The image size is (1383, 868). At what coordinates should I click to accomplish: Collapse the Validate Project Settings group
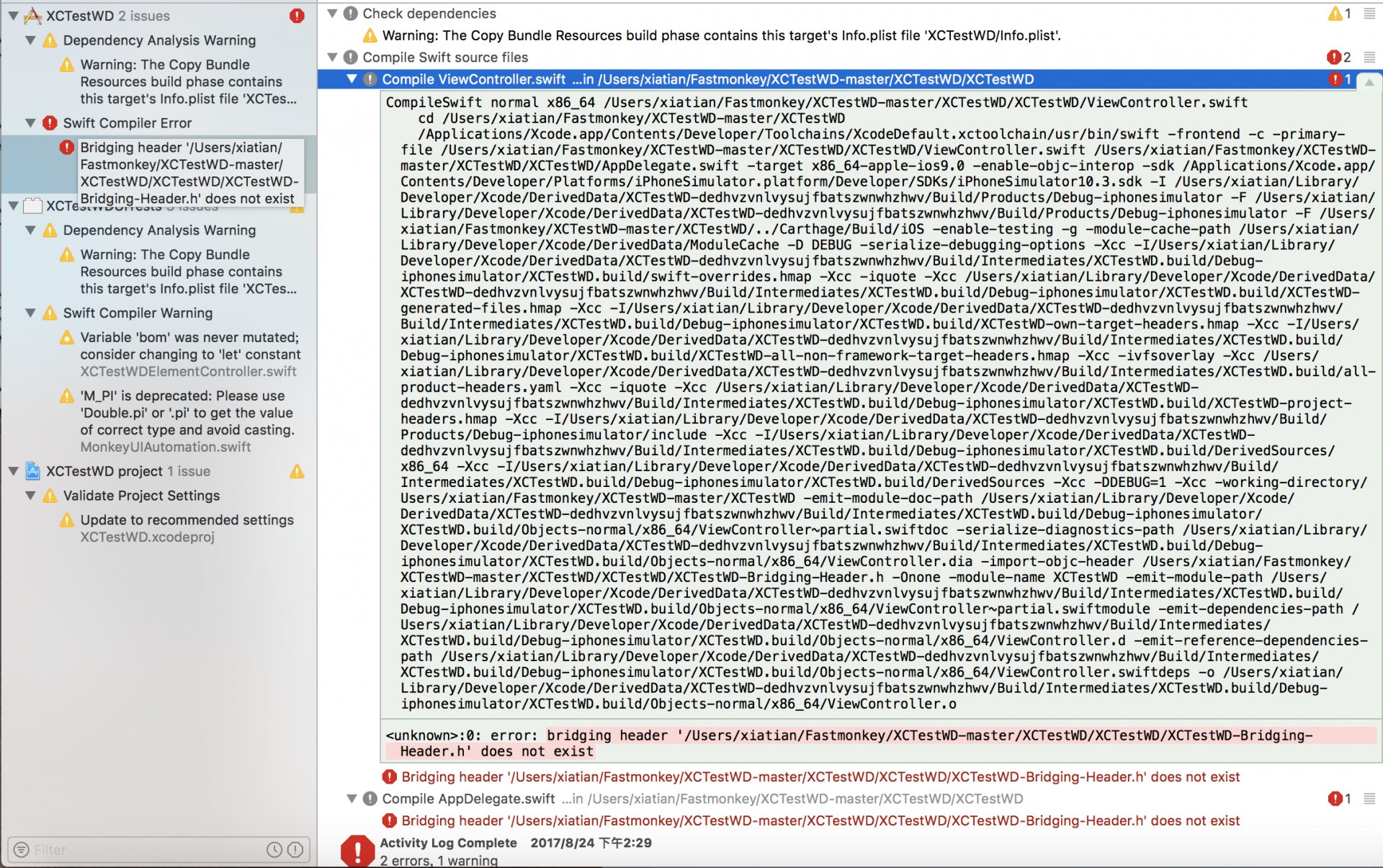[30, 496]
